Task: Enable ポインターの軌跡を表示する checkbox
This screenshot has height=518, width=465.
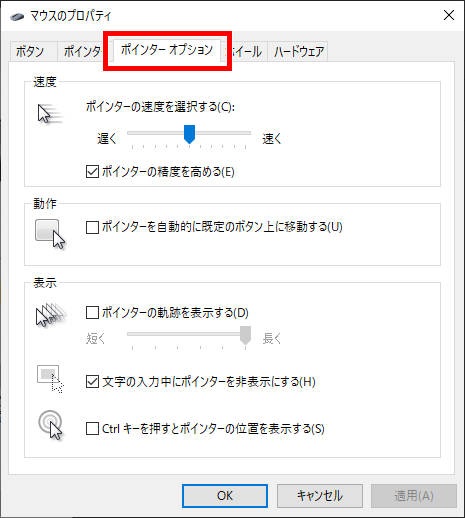Action: point(92,313)
